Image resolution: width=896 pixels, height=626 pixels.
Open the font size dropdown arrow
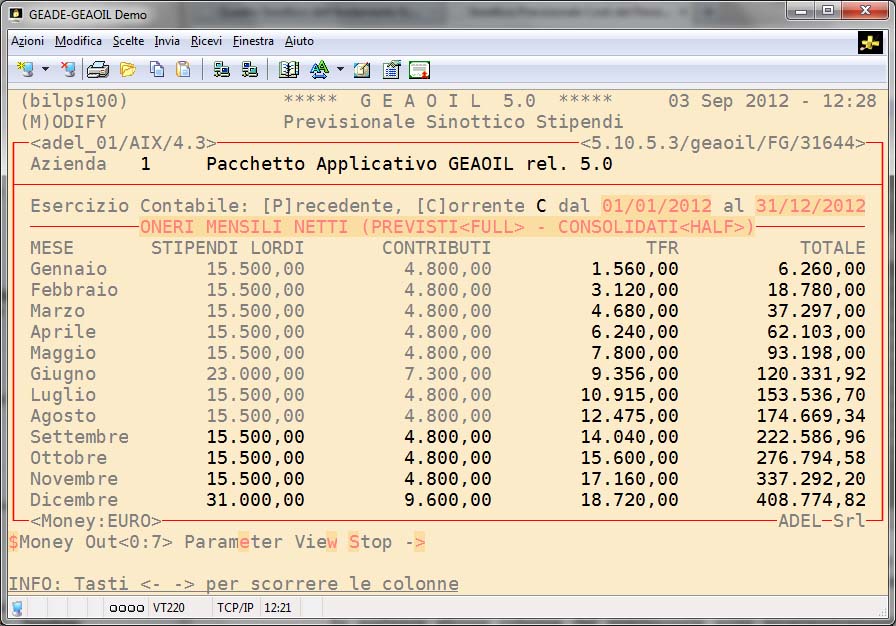(340, 70)
